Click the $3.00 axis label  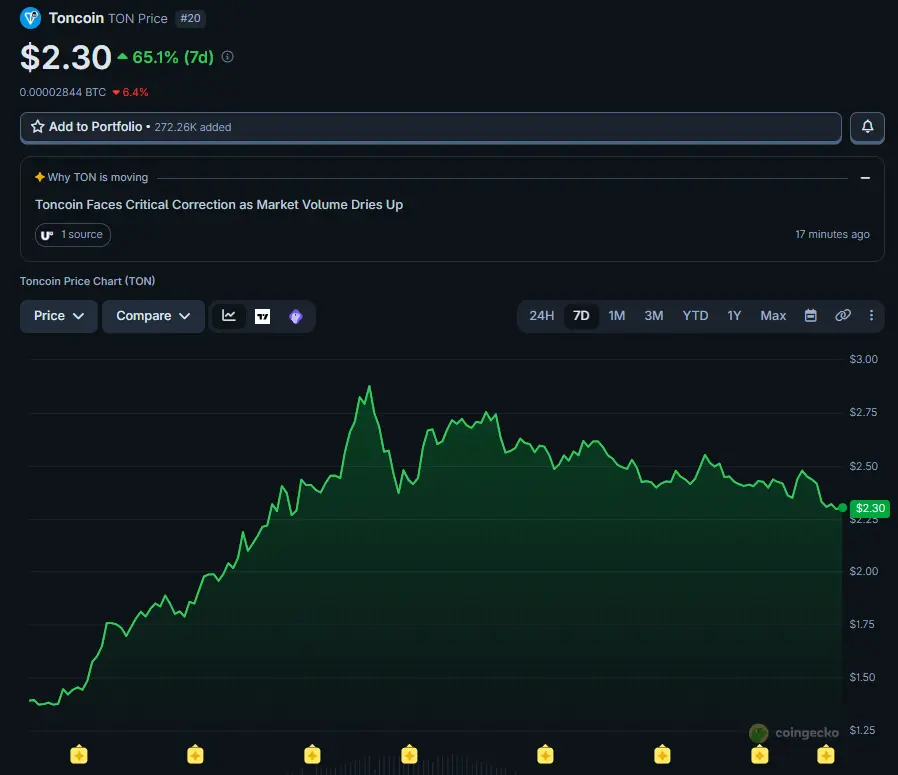point(863,359)
